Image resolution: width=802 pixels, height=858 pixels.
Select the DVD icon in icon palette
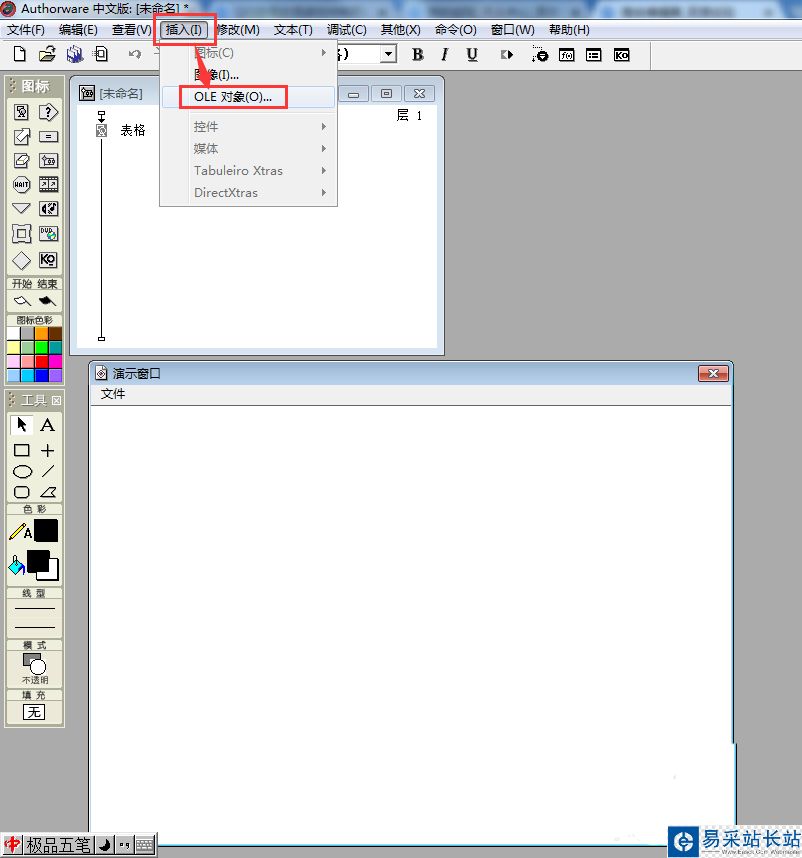pyautogui.click(x=48, y=234)
